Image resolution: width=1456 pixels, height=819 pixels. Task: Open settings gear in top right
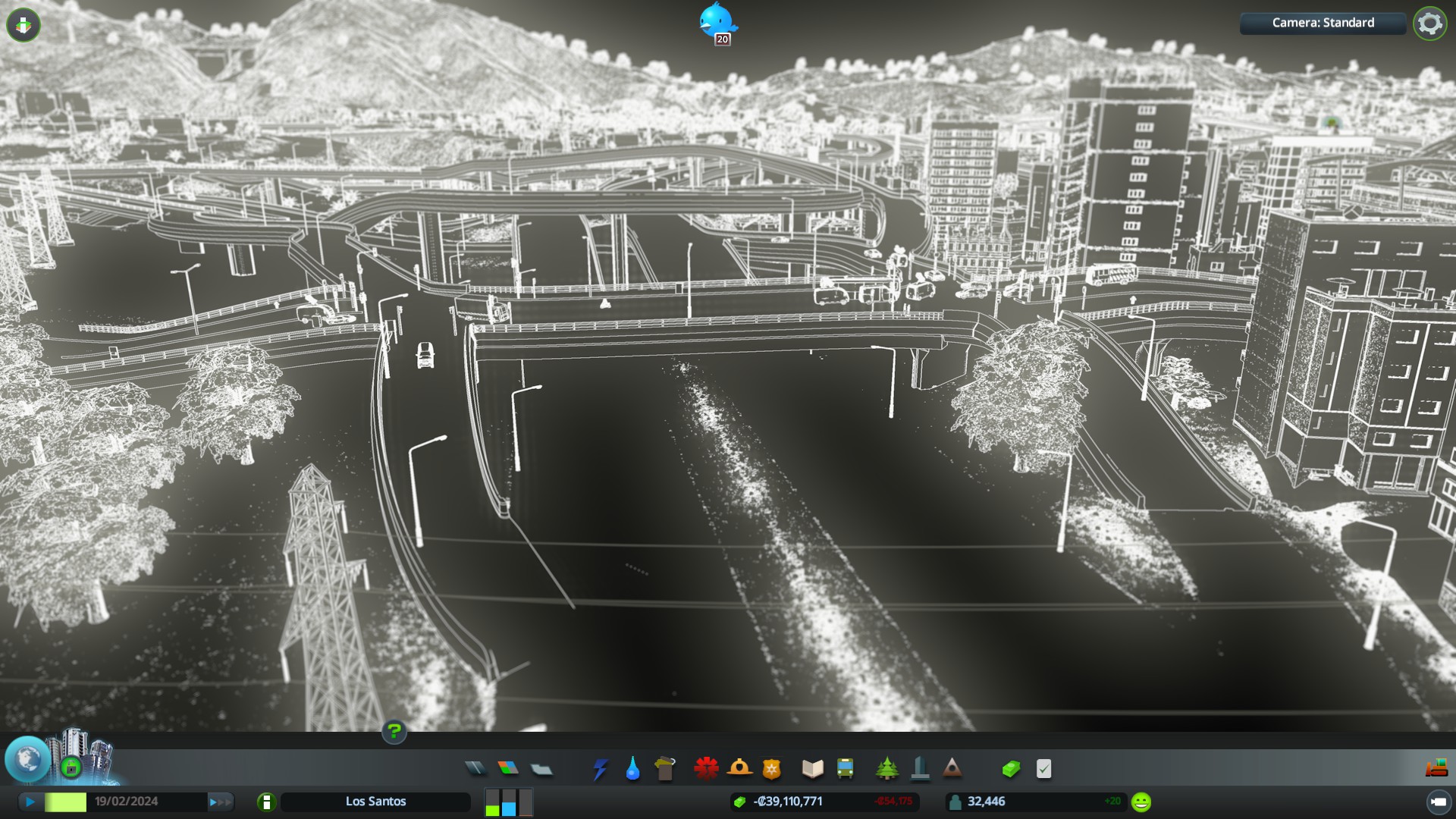click(x=1429, y=24)
